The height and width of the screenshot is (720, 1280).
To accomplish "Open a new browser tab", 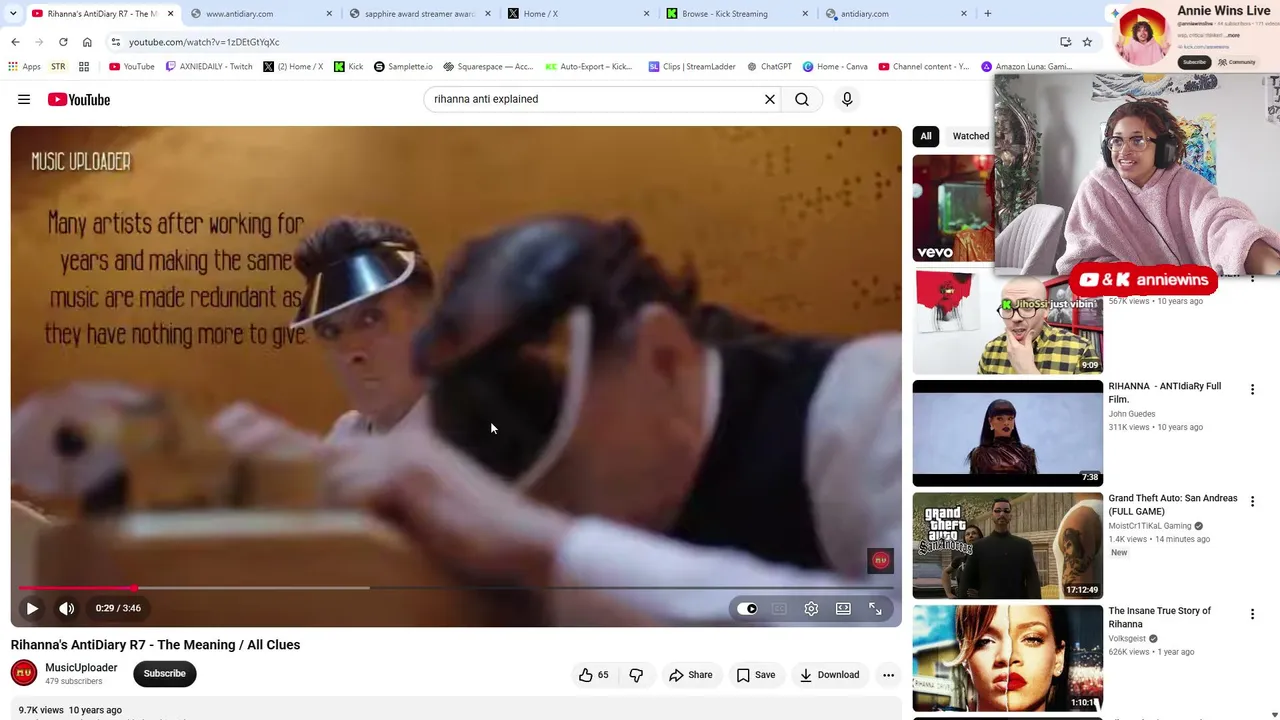I will click(988, 14).
